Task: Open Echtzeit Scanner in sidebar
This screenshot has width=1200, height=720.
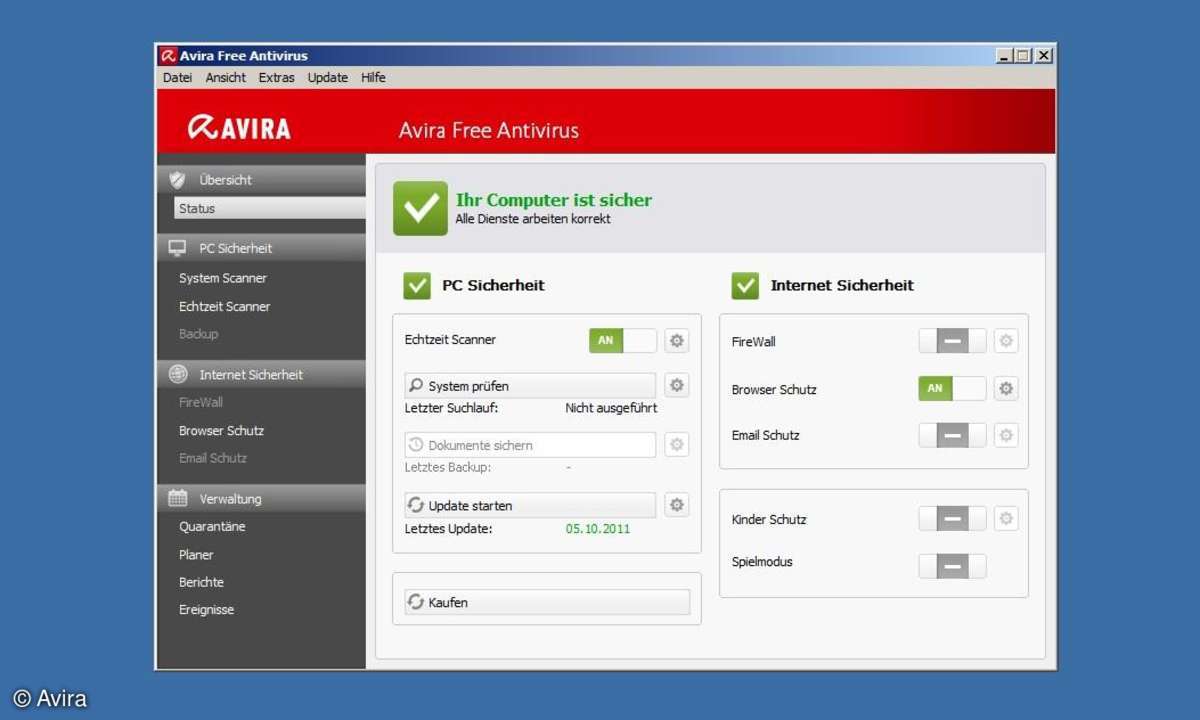Action: point(225,306)
